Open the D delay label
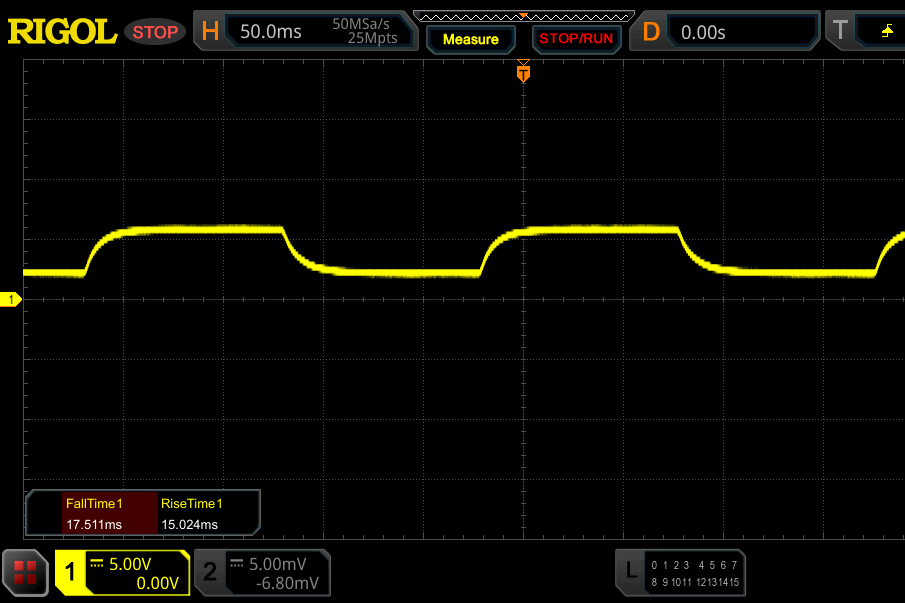 pyautogui.click(x=651, y=32)
